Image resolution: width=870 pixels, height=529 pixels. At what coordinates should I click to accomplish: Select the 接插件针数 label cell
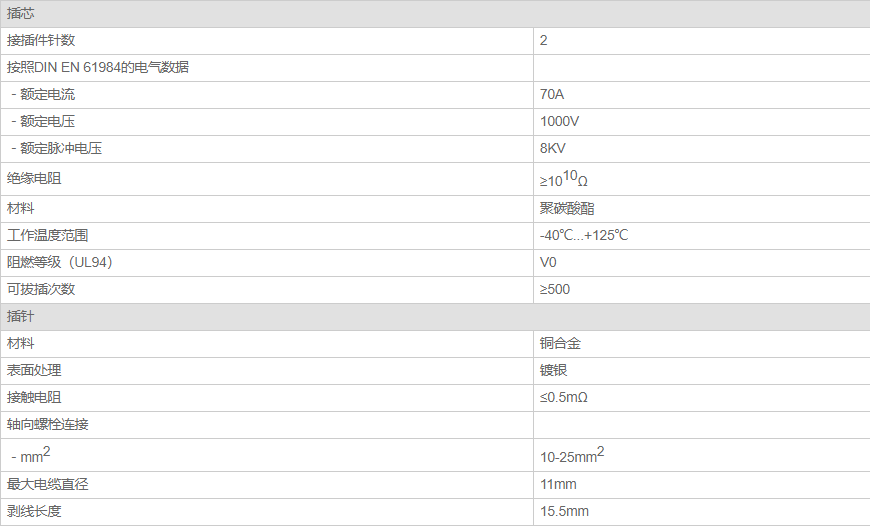tap(266, 41)
